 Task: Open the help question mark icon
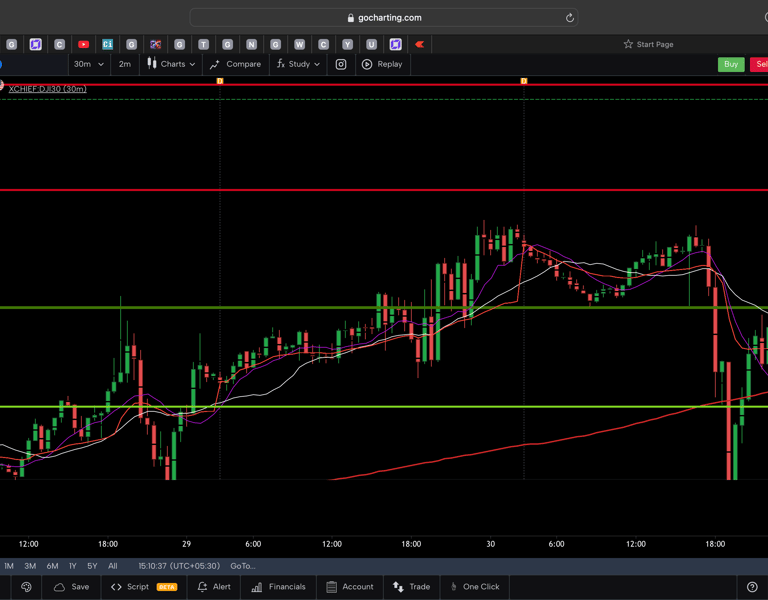point(752,587)
